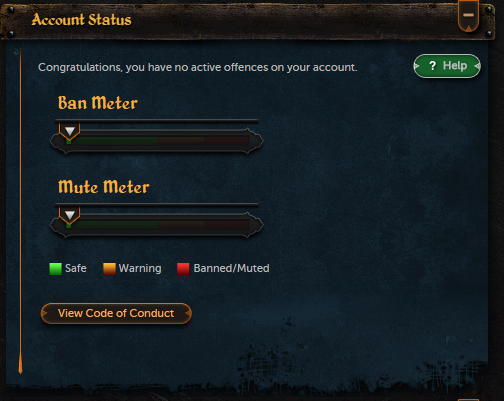Image resolution: width=504 pixels, height=401 pixels.
Task: Click the orange Warning legend square
Action: pos(109,269)
